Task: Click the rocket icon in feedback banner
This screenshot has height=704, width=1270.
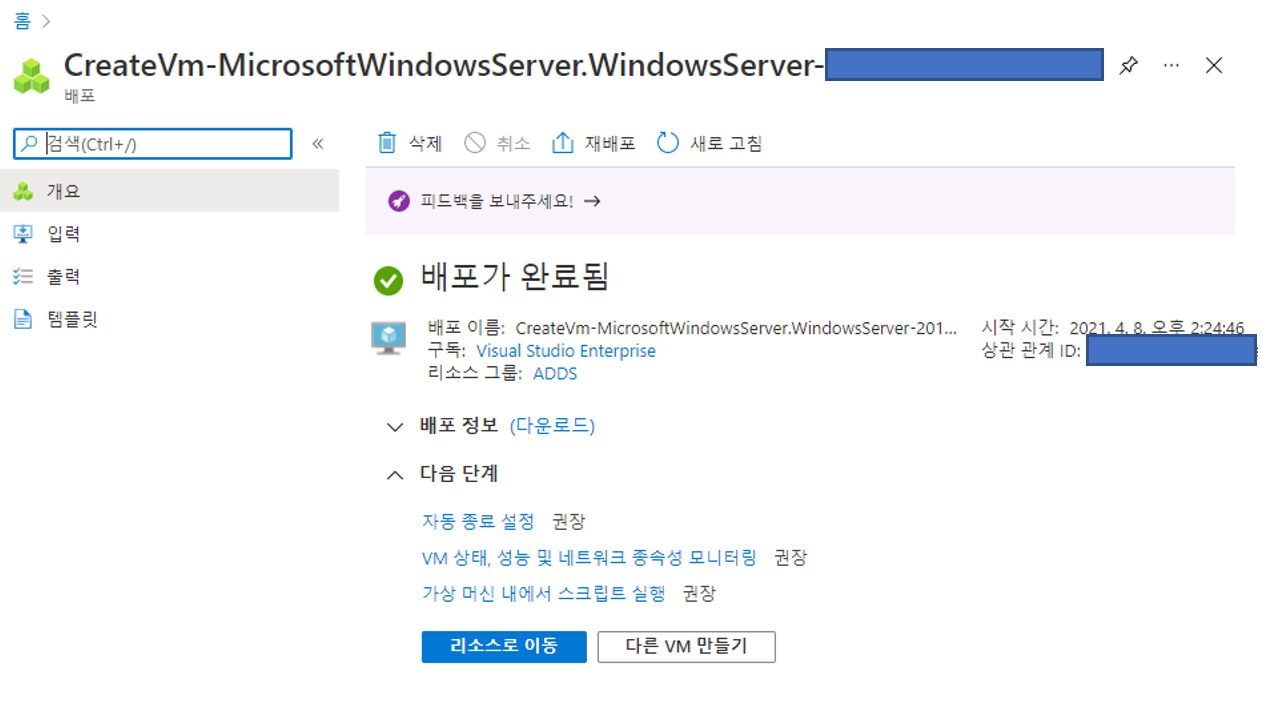Action: pyautogui.click(x=399, y=201)
